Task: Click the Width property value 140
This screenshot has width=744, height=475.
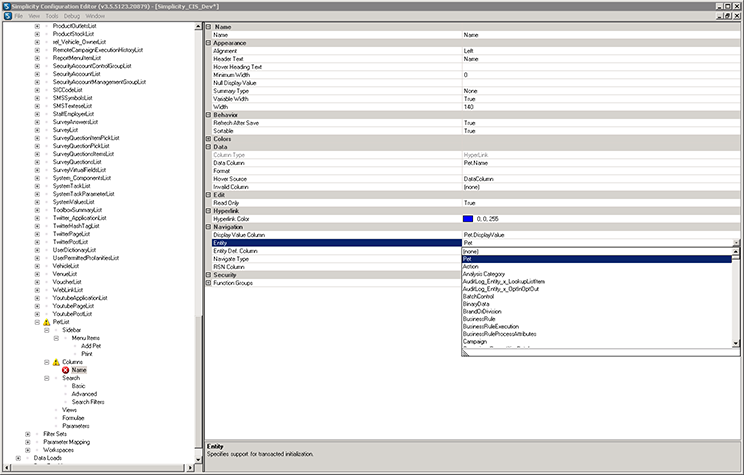Action: coord(601,107)
